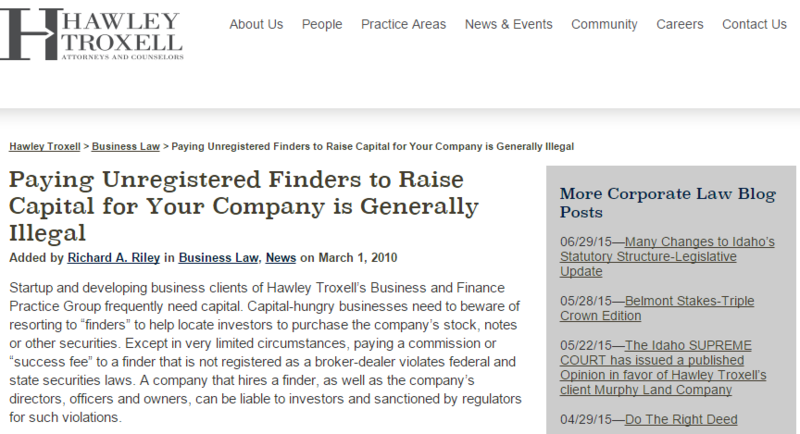The image size is (800, 434).
Task: Open the About Us menu
Action: 256,25
